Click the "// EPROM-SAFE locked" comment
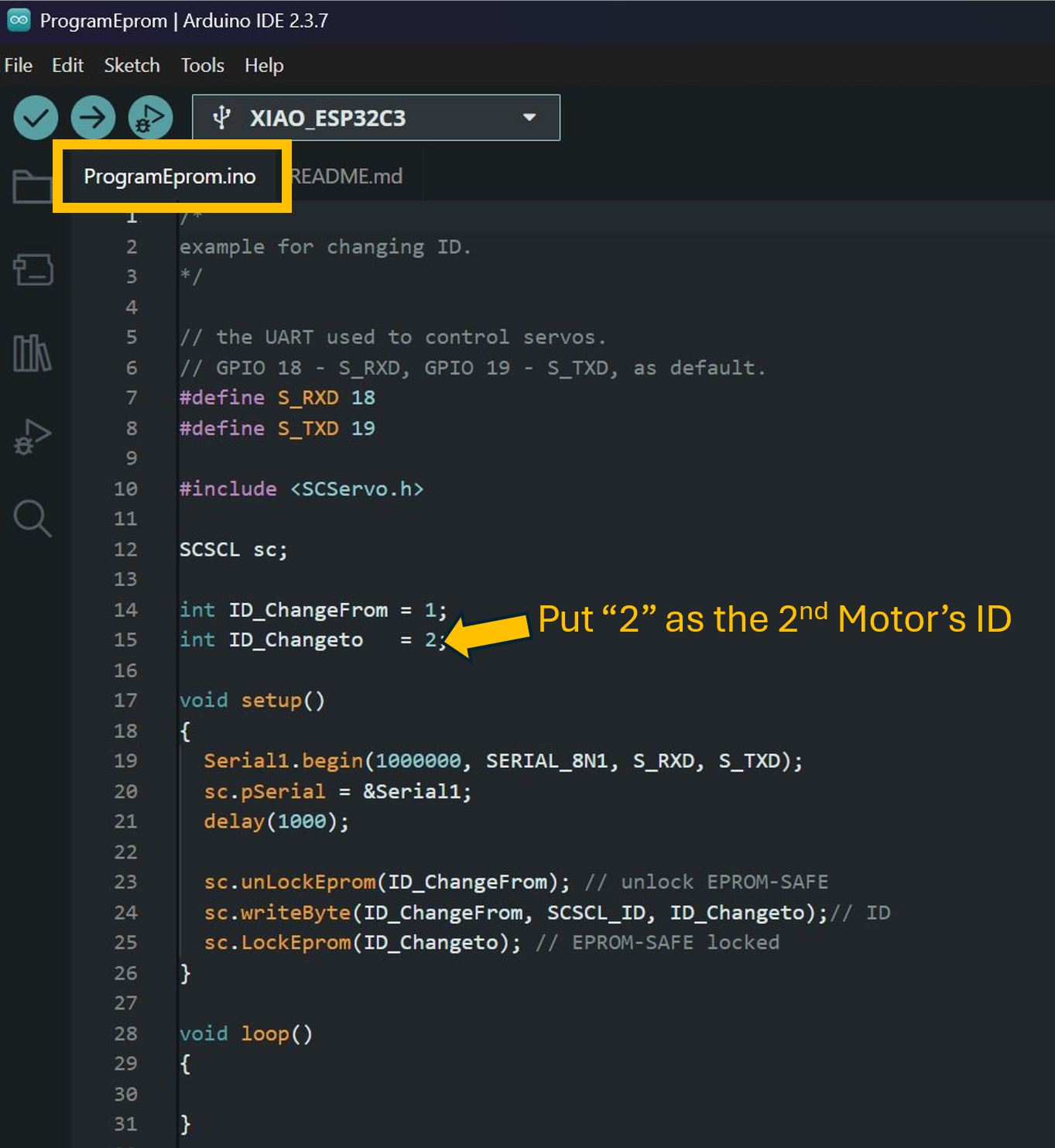1055x1148 pixels. tap(657, 943)
